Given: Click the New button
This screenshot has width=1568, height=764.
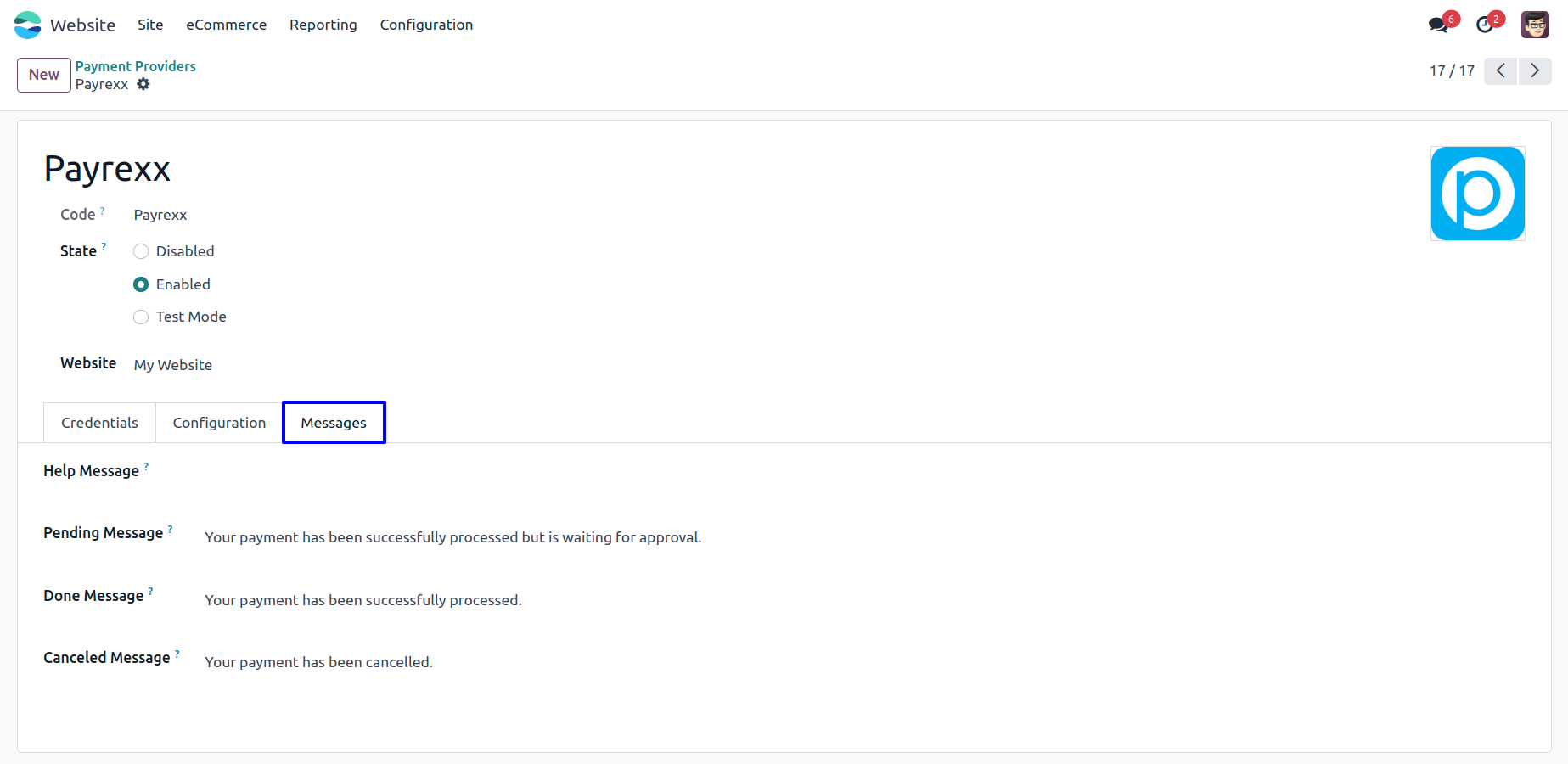Looking at the screenshot, I should (x=44, y=75).
